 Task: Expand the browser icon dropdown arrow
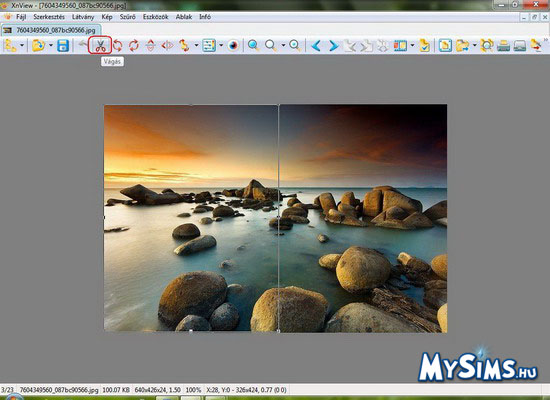coord(22,46)
